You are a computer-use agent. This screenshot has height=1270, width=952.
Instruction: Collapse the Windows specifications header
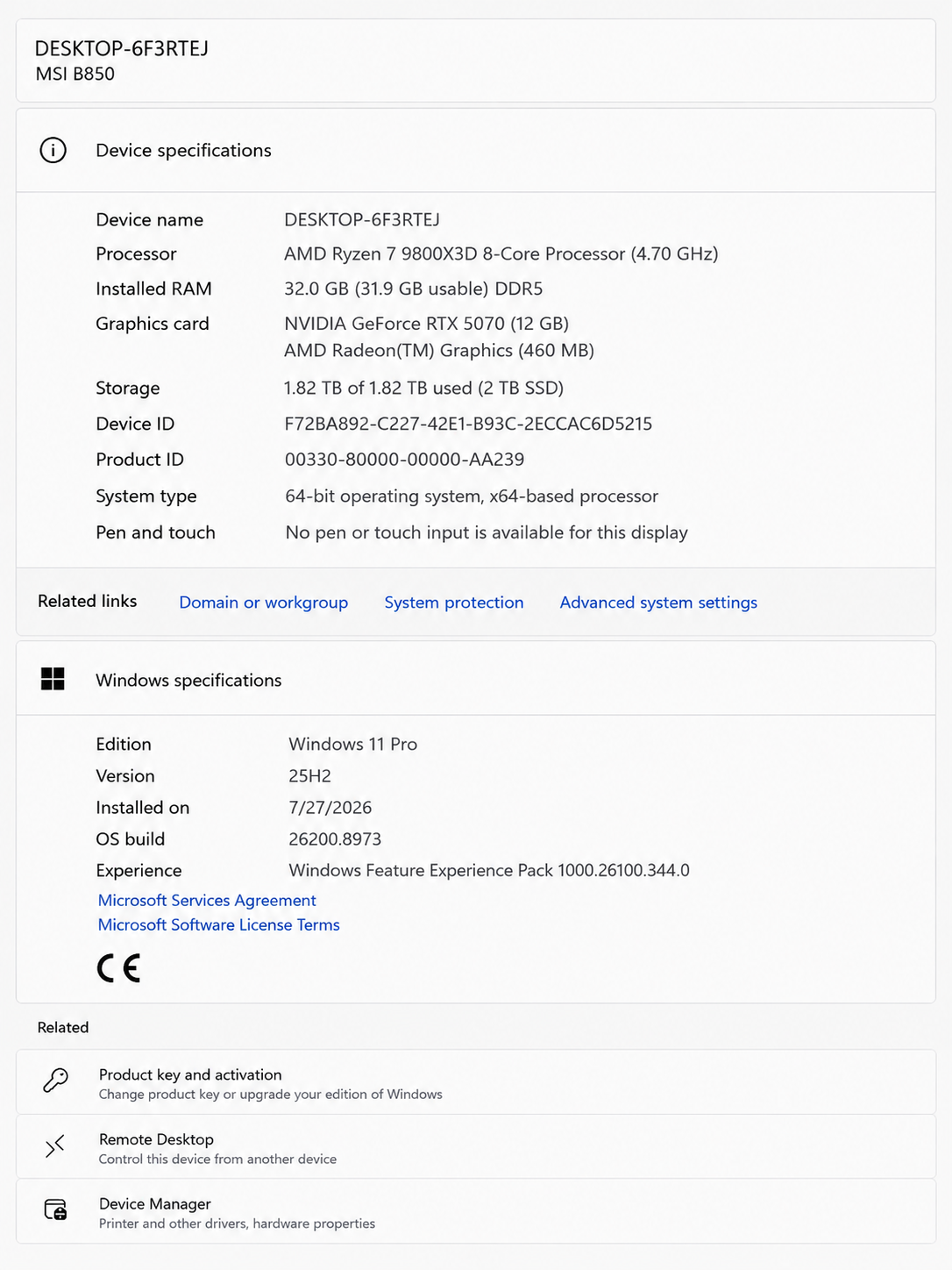click(x=476, y=679)
